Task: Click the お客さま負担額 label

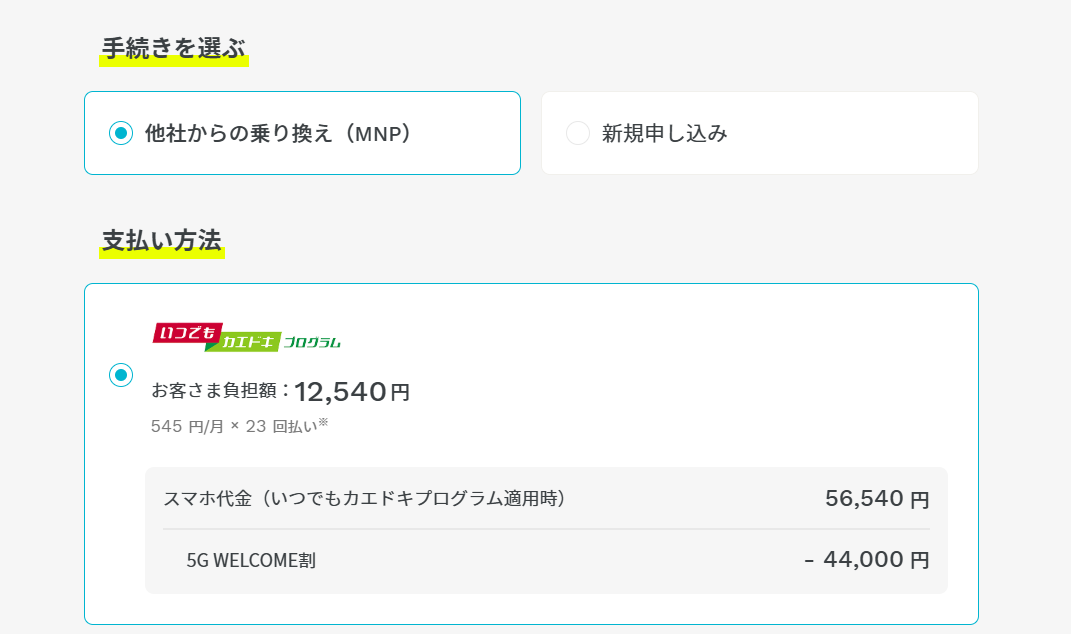Action: coord(220,391)
